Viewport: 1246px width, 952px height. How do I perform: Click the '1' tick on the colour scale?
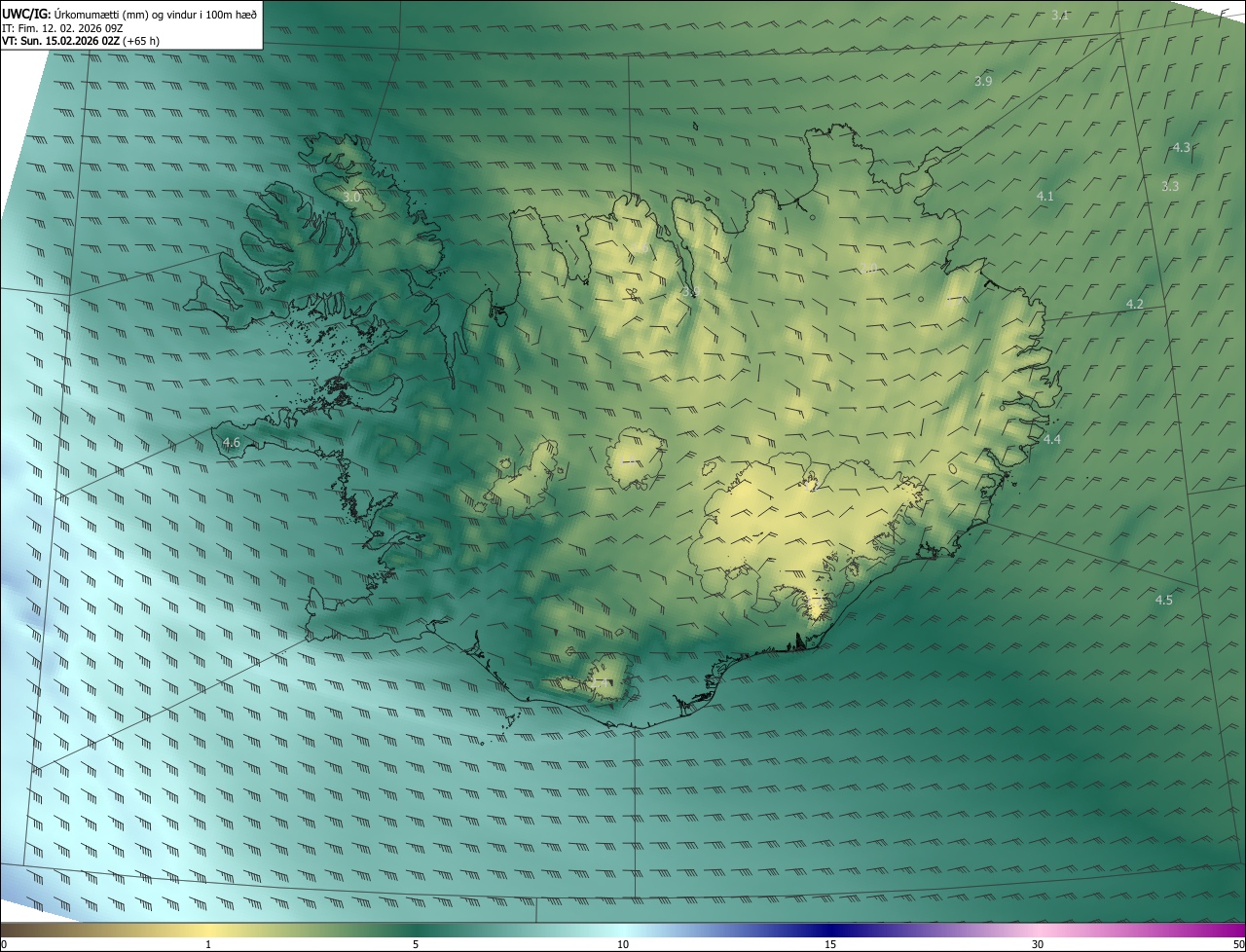(x=208, y=944)
